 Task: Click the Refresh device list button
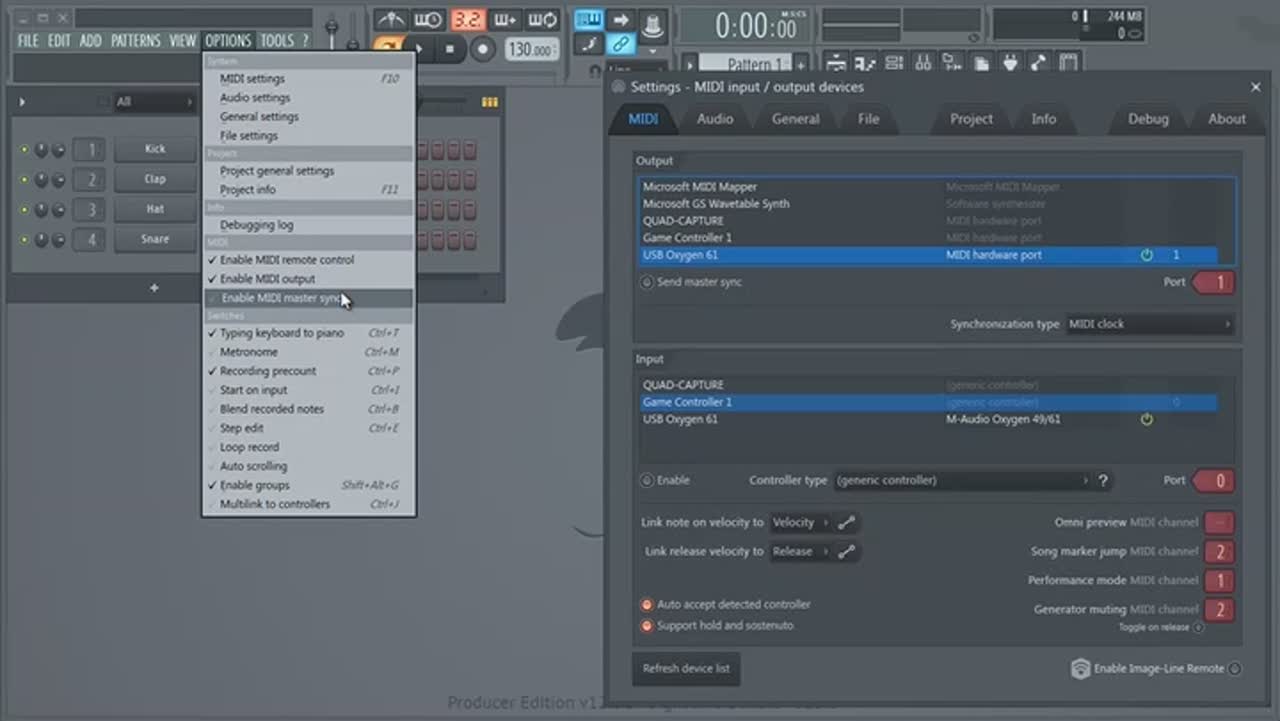point(686,669)
